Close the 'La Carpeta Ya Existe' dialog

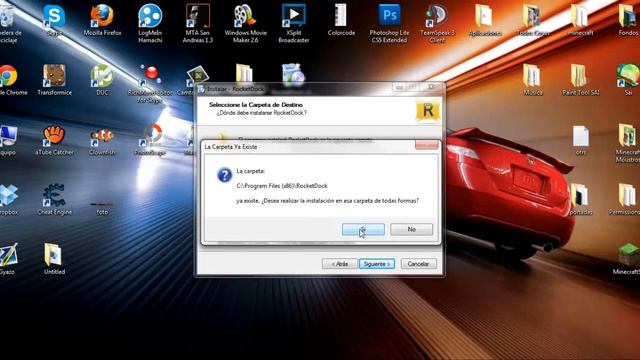point(427,144)
